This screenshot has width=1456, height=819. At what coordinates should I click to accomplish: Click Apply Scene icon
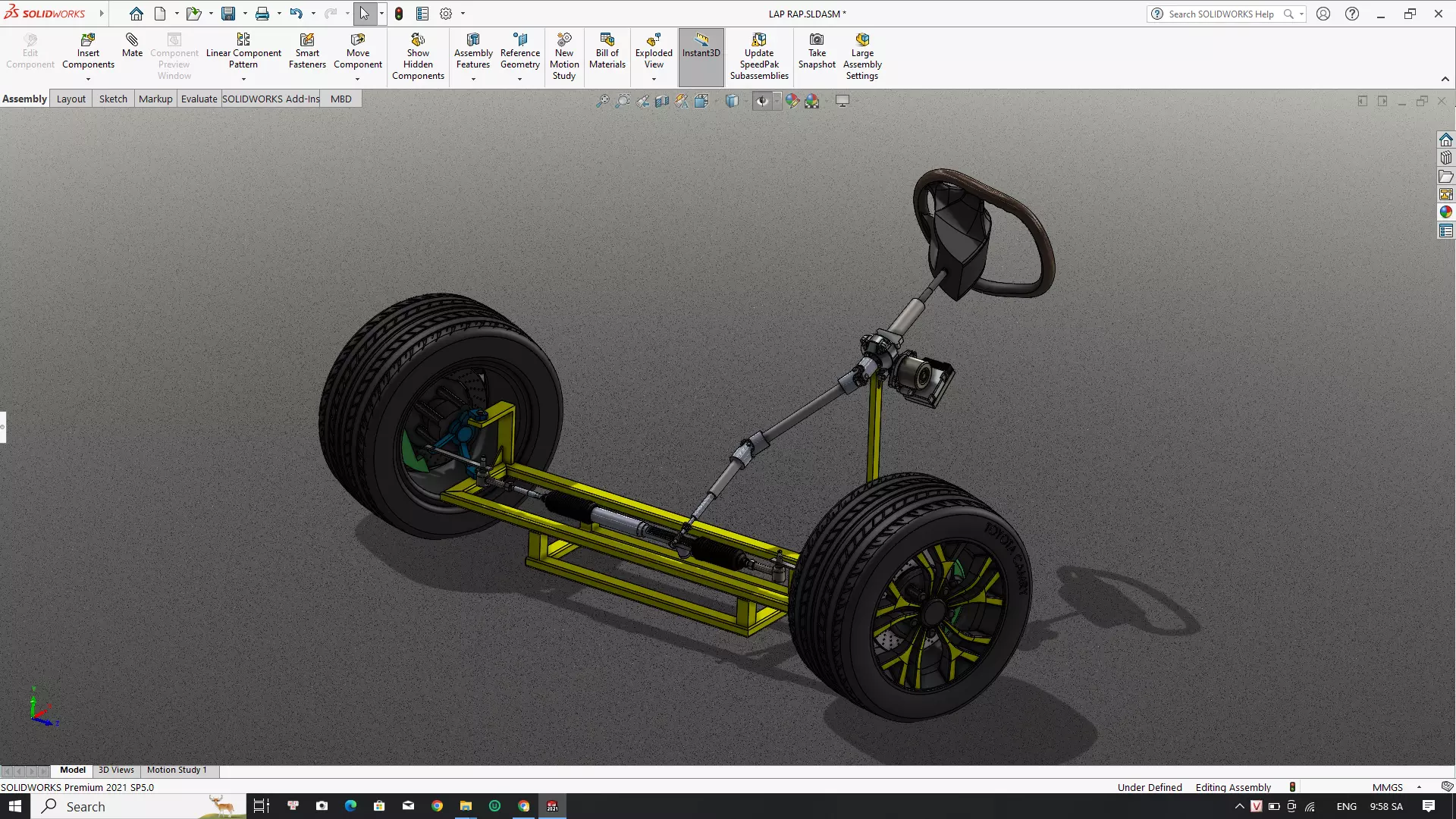click(812, 101)
